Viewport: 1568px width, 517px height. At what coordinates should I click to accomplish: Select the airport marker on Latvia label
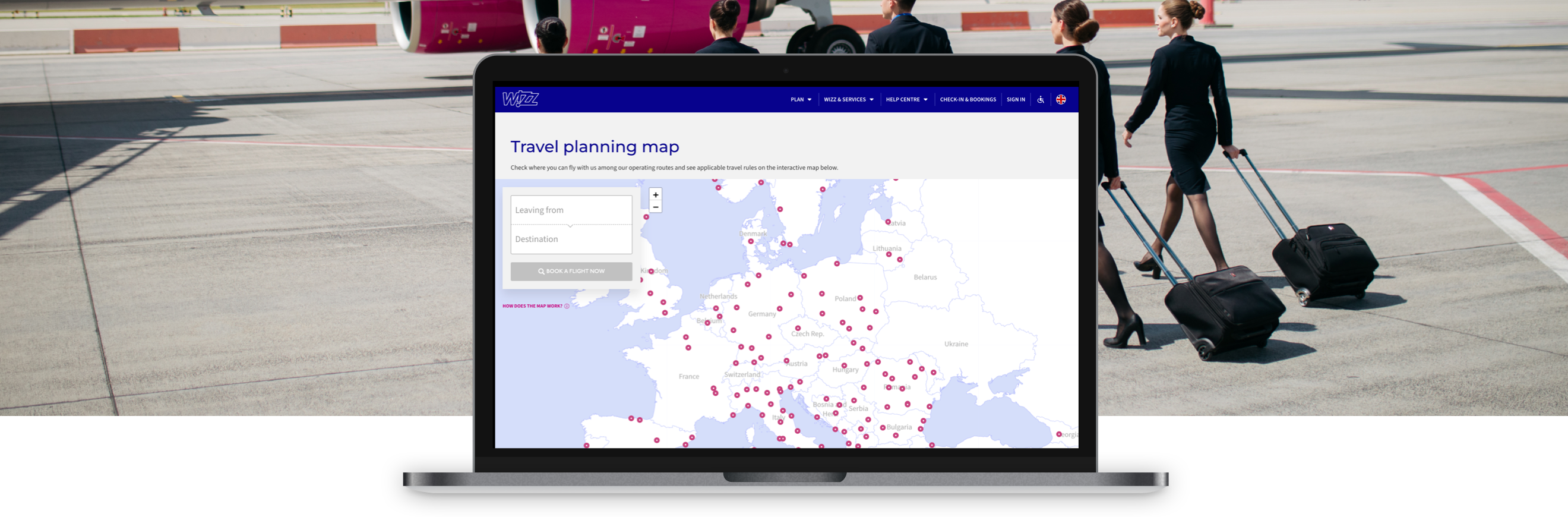(x=888, y=222)
